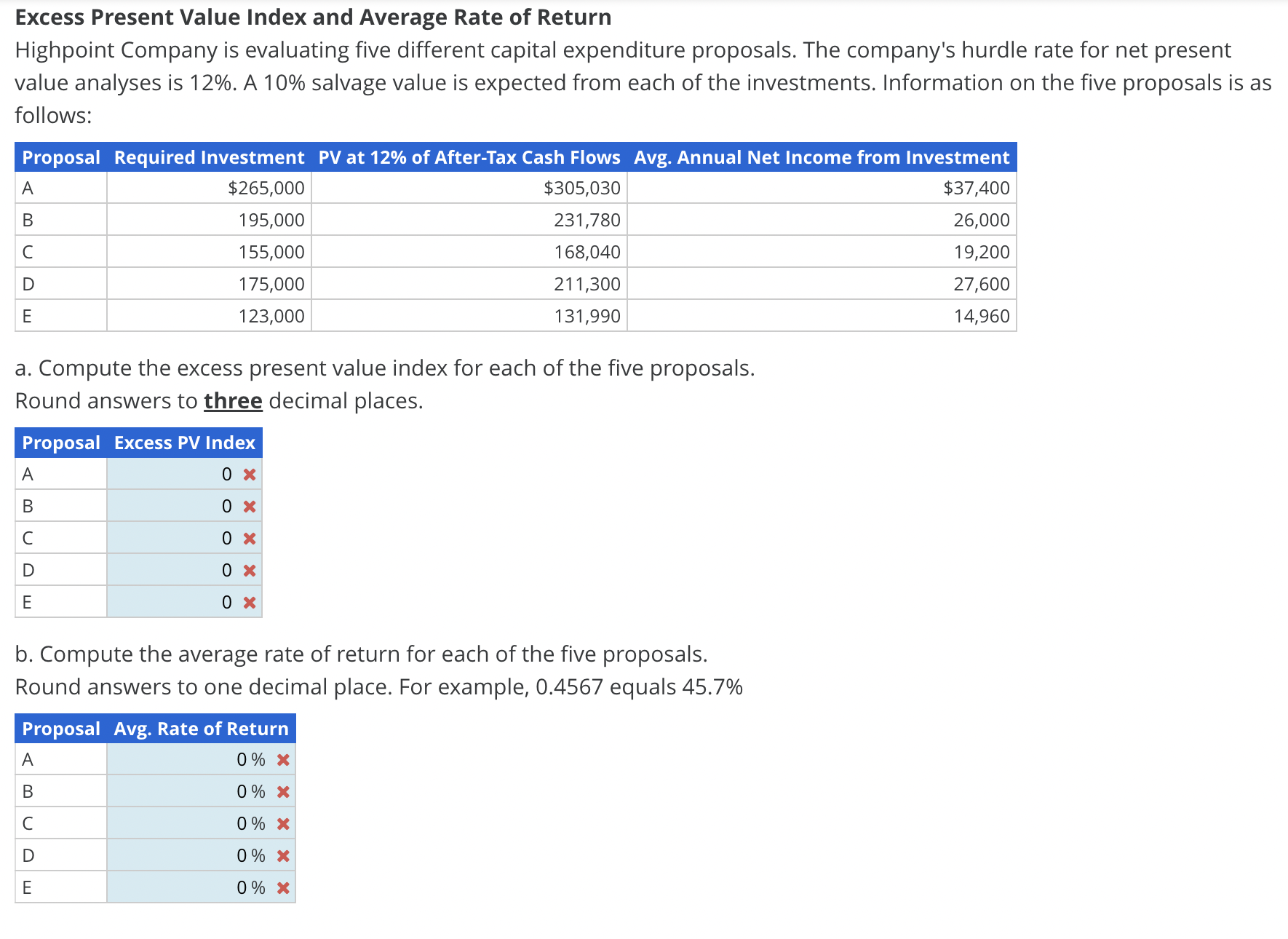Viewport: 1288px width, 939px height.
Task: Click the bold word three in the instructions
Action: [x=232, y=400]
